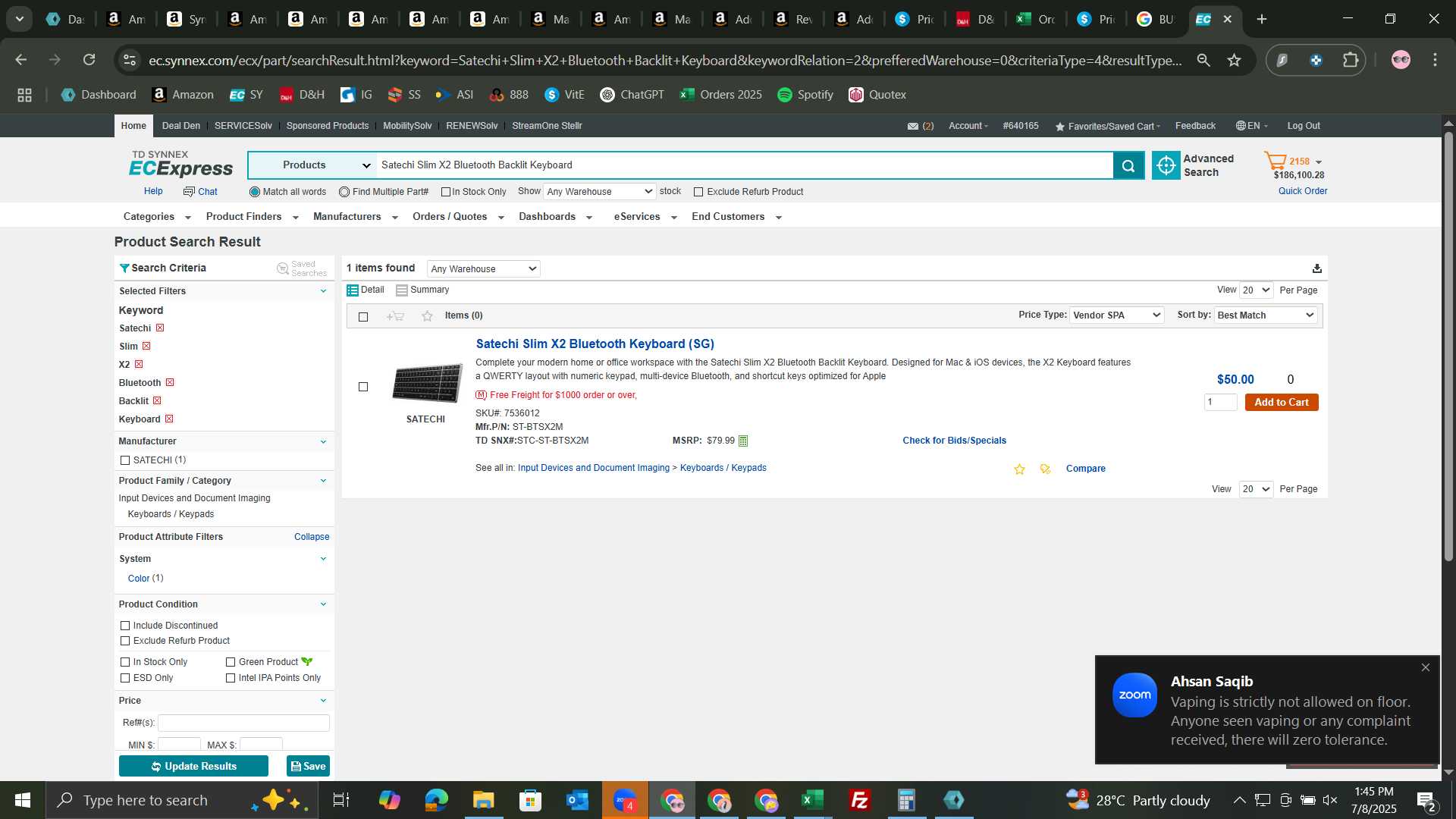Open Excel from the taskbar
Image resolution: width=1456 pixels, height=819 pixels.
(x=813, y=800)
